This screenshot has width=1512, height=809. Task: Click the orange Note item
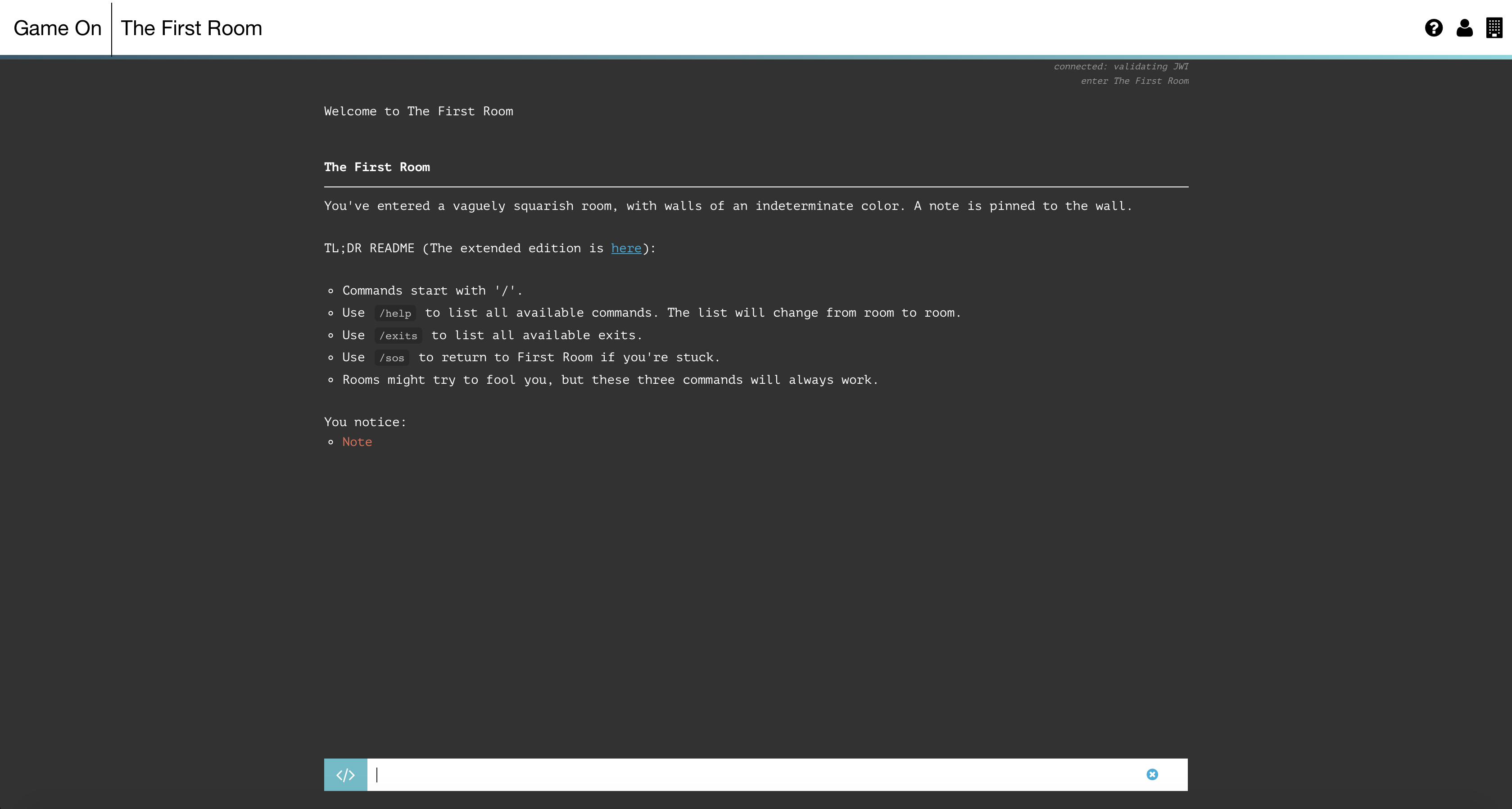pyautogui.click(x=357, y=442)
